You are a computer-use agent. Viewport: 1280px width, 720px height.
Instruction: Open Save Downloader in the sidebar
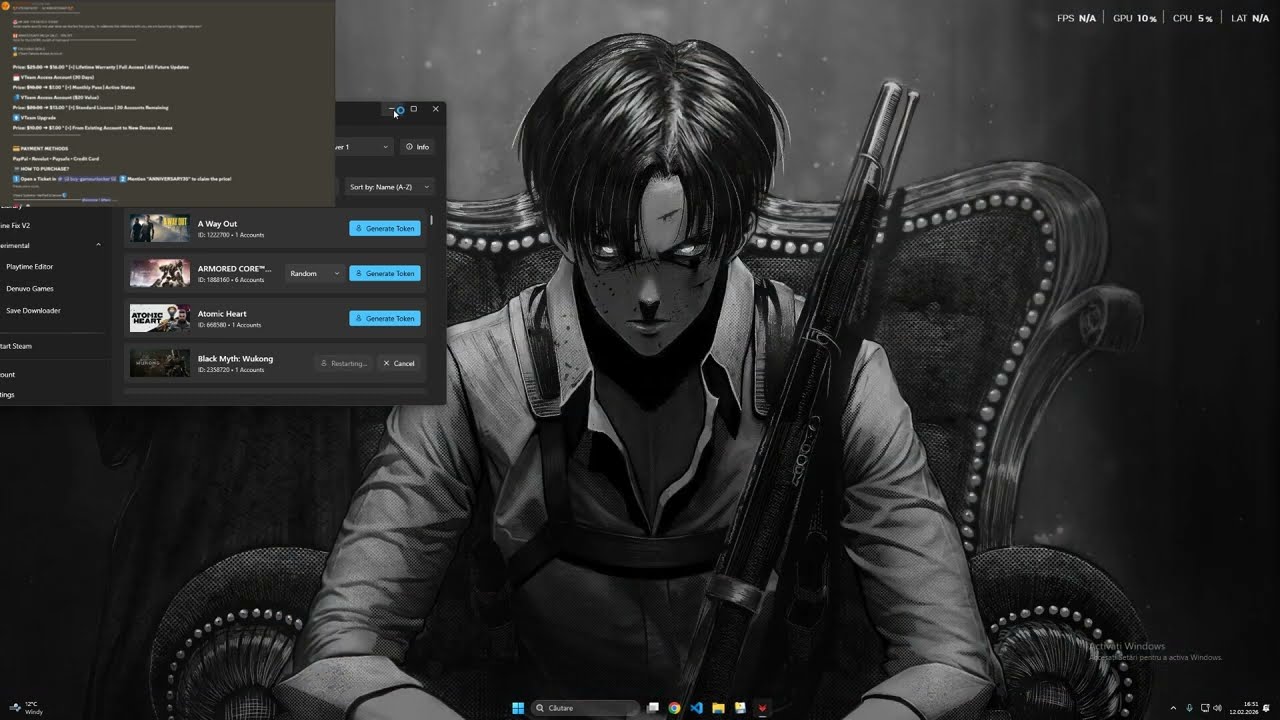click(33, 311)
